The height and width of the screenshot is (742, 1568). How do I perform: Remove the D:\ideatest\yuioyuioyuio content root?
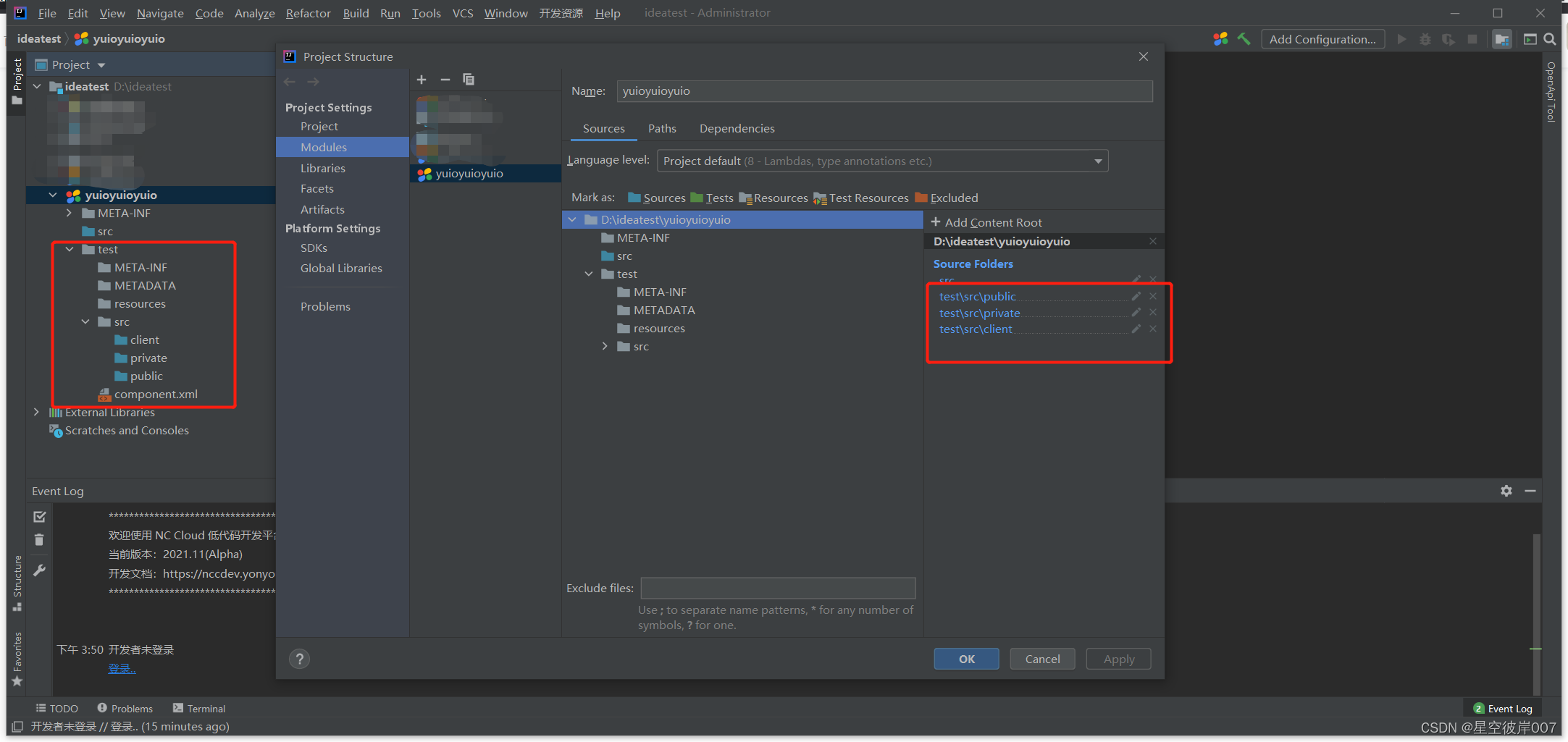tap(1153, 241)
